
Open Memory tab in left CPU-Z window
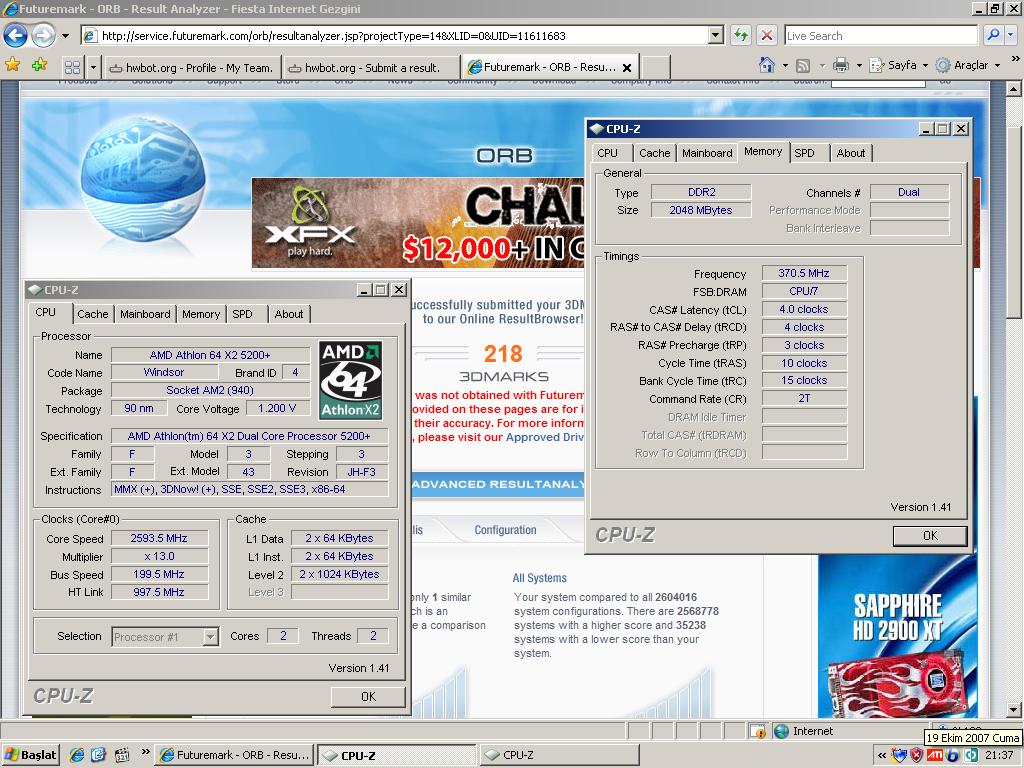(200, 314)
